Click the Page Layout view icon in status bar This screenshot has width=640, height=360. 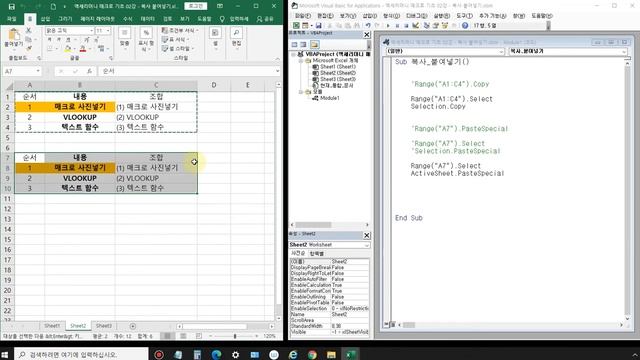183,336
